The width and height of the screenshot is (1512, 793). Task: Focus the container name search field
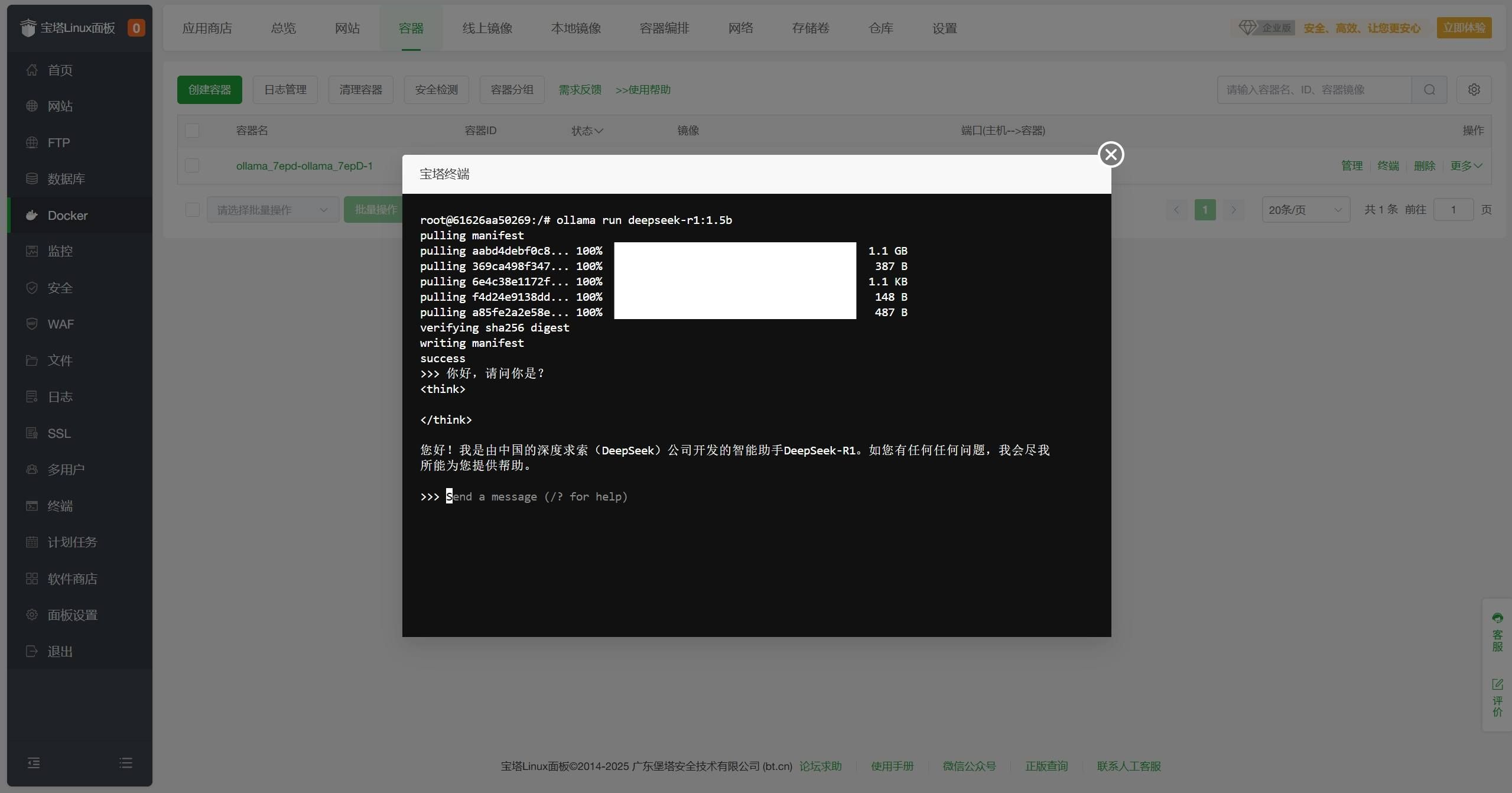coord(1313,90)
